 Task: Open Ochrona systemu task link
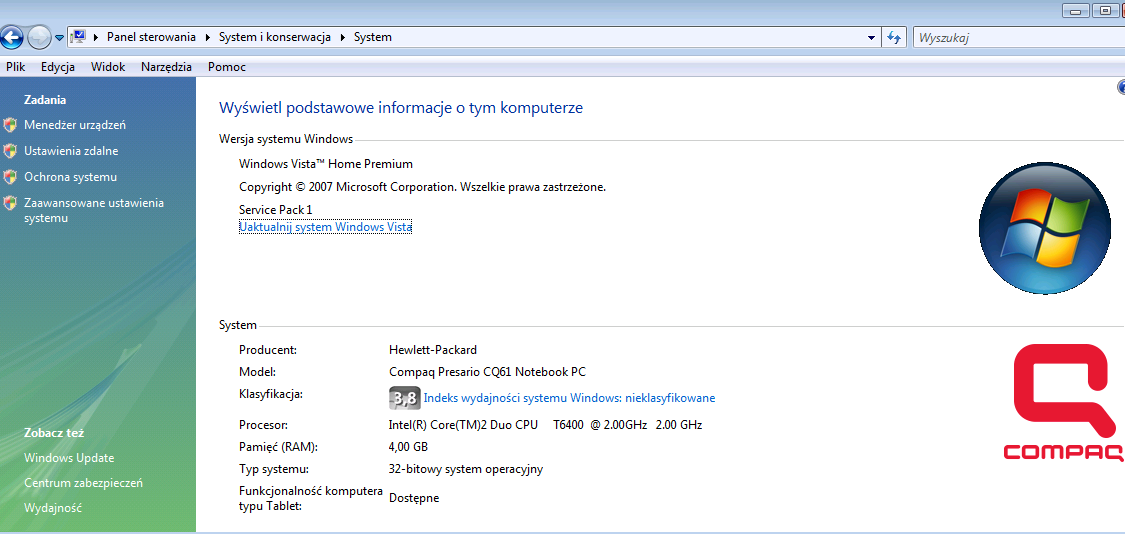[x=70, y=177]
